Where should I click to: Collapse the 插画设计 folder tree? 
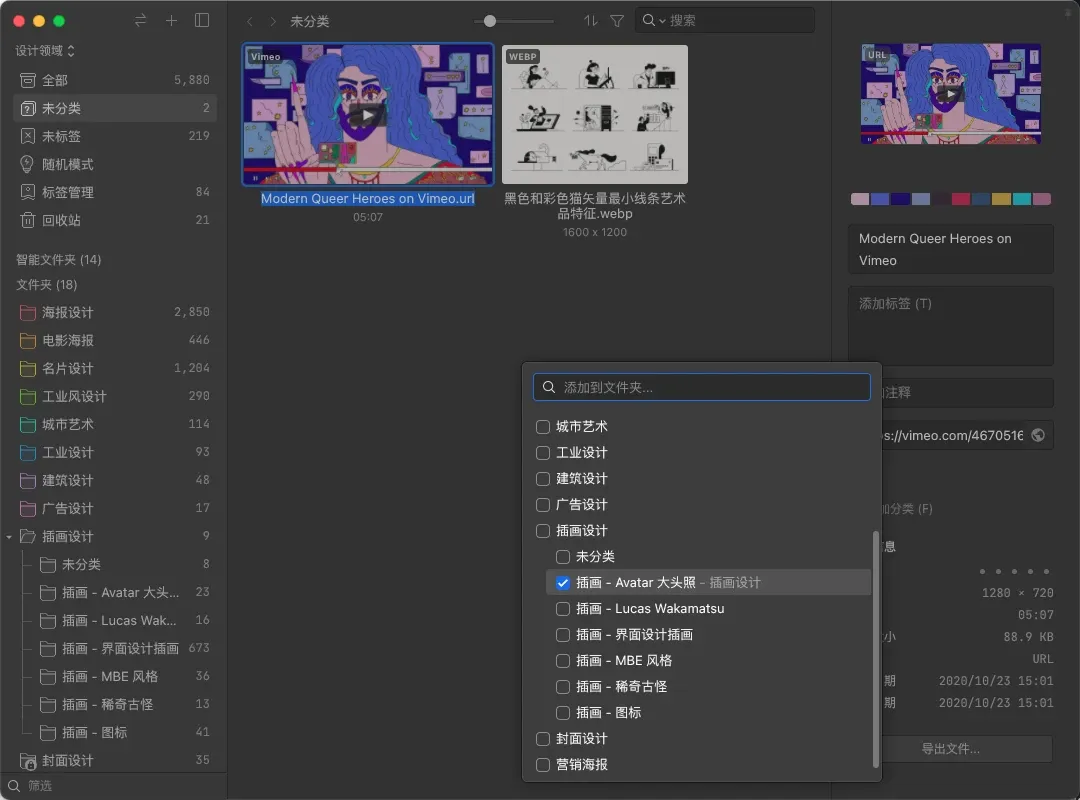click(9, 537)
